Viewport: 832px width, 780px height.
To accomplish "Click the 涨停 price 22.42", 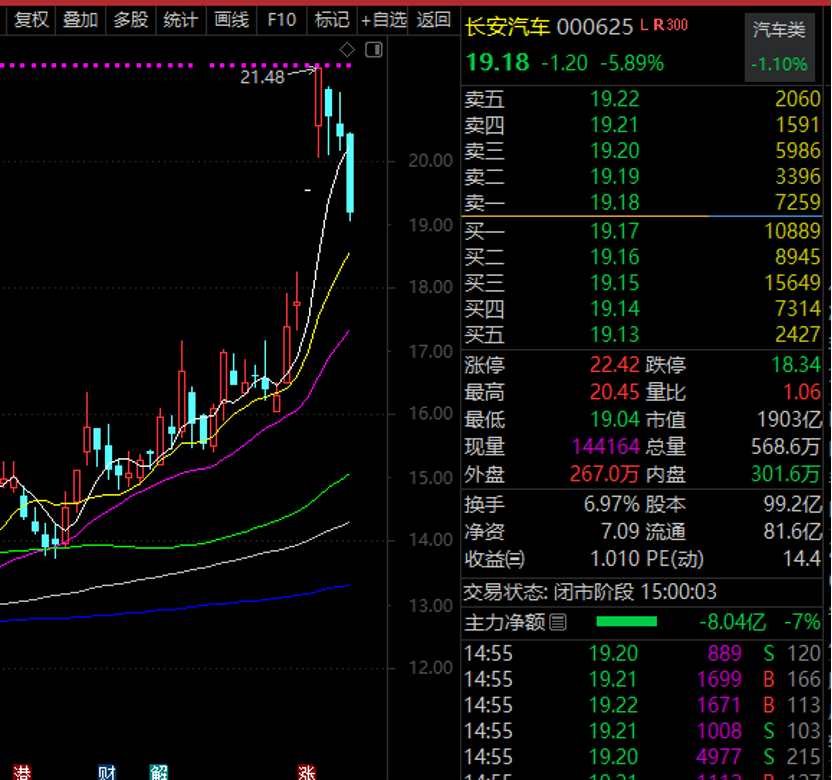I will [614, 365].
